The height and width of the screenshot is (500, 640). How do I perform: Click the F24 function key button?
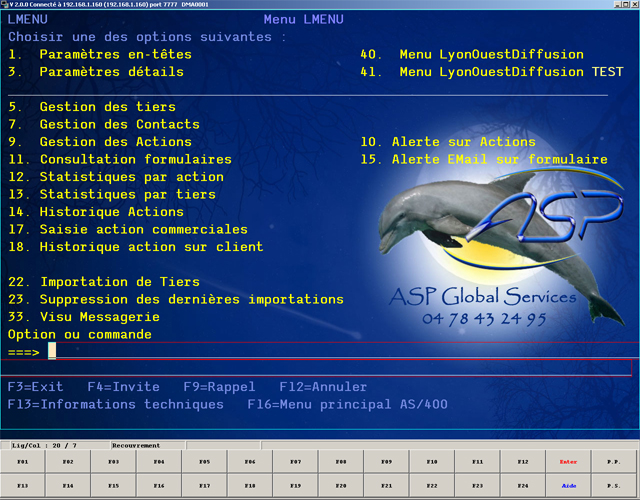point(523,486)
